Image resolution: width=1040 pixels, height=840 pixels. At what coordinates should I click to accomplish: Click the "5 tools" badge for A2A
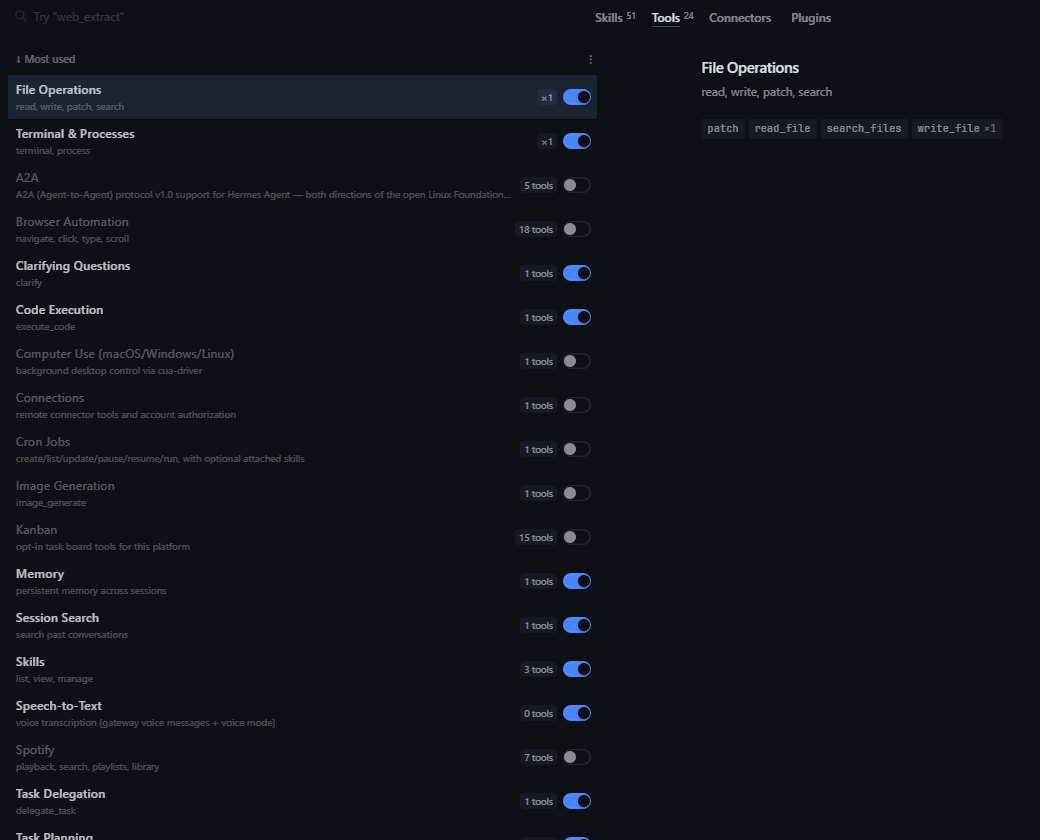point(538,186)
